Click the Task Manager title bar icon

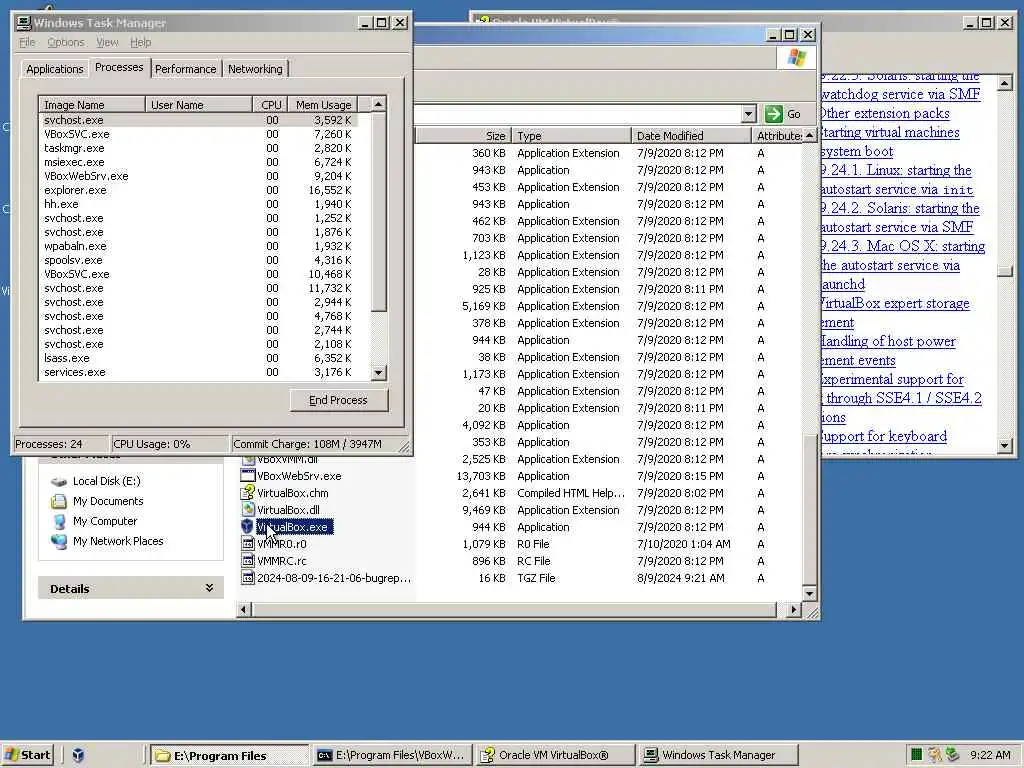(24, 23)
